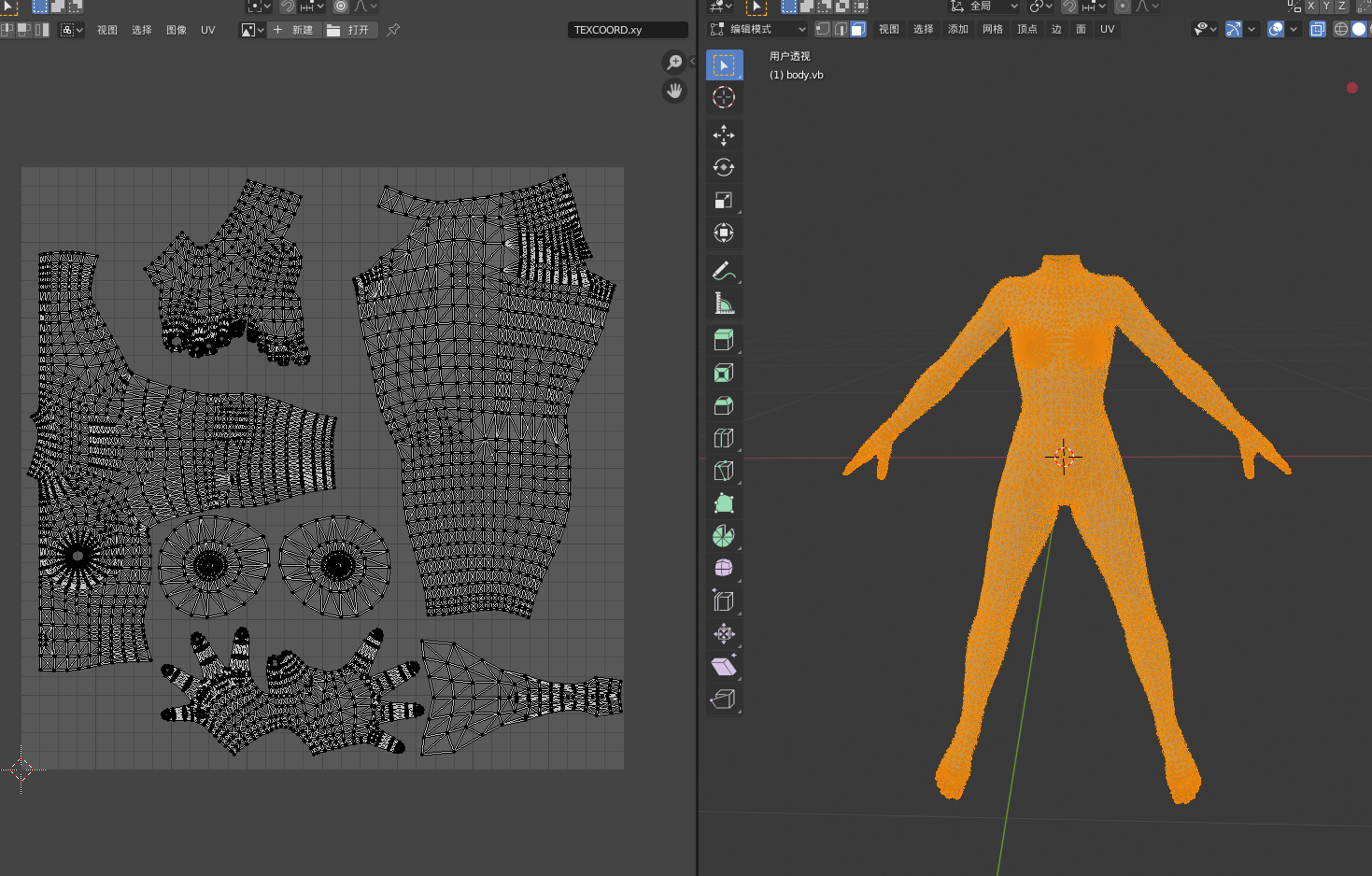The height and width of the screenshot is (876, 1372).
Task: Select the Measure ruler tool
Action: (x=724, y=304)
